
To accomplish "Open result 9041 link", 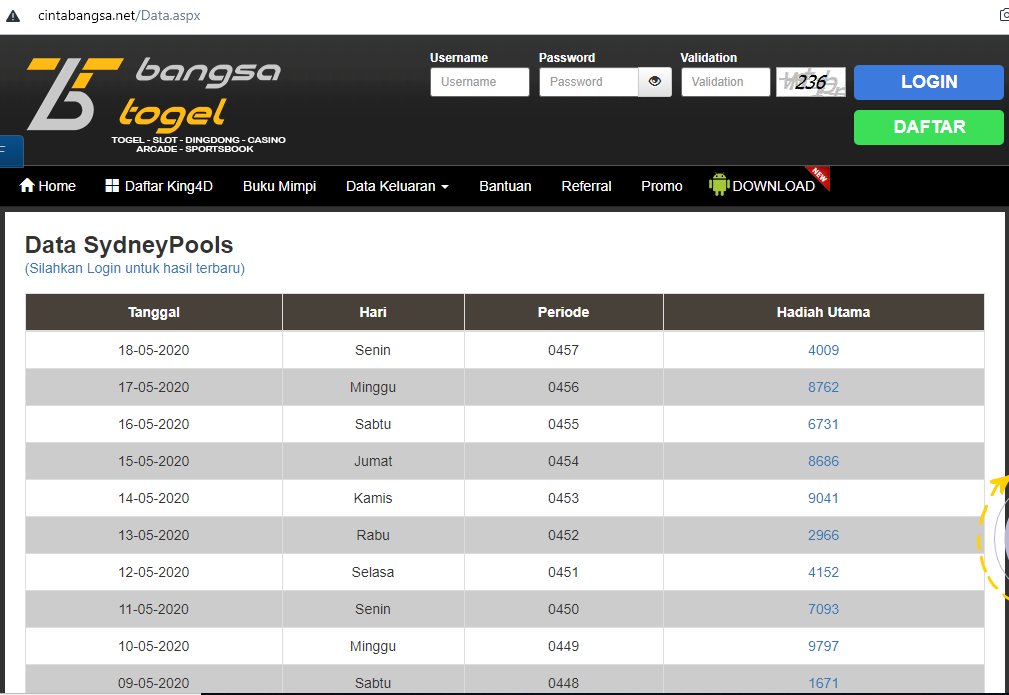I will 823,498.
